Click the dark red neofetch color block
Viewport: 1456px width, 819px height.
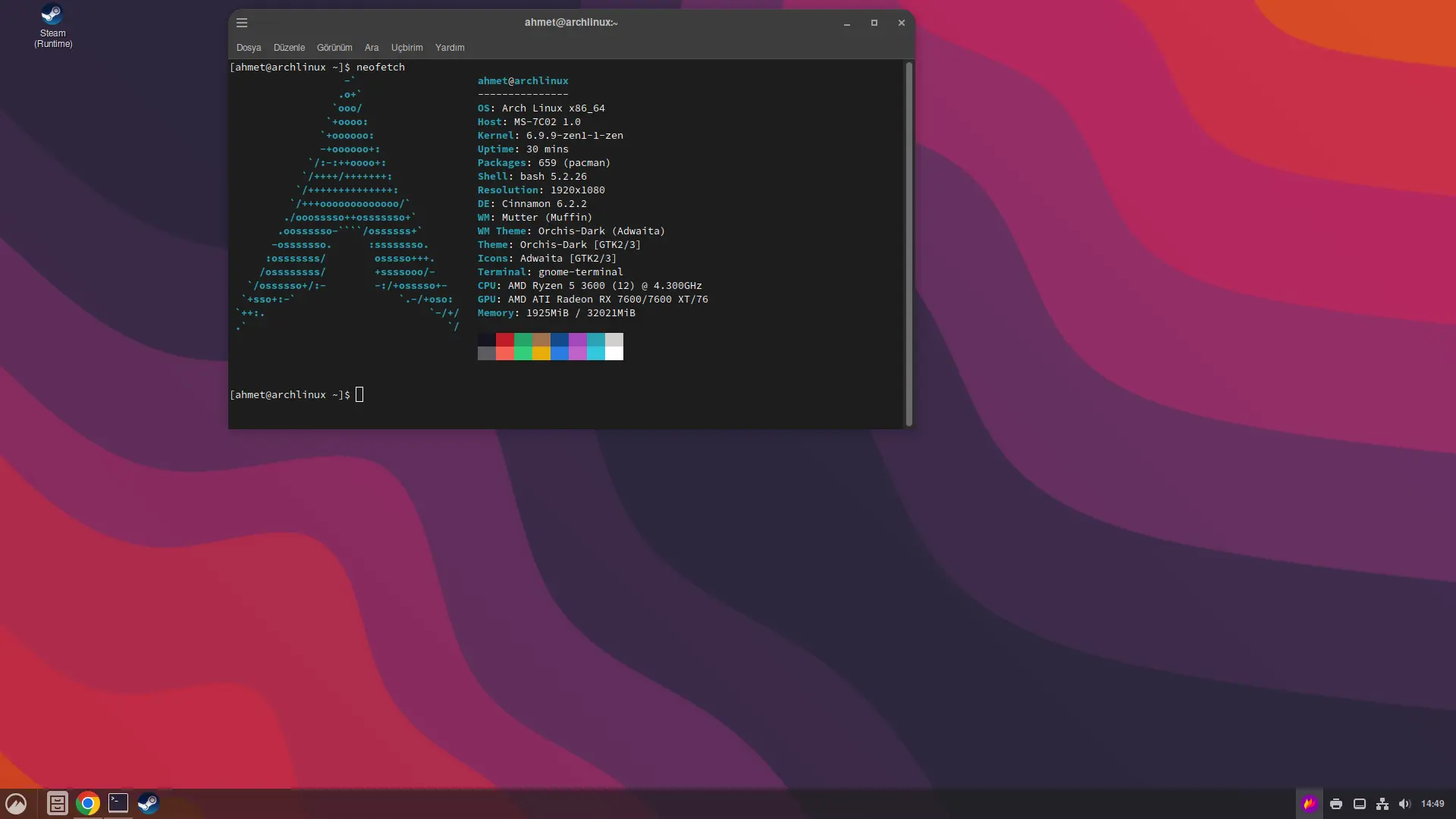point(505,340)
